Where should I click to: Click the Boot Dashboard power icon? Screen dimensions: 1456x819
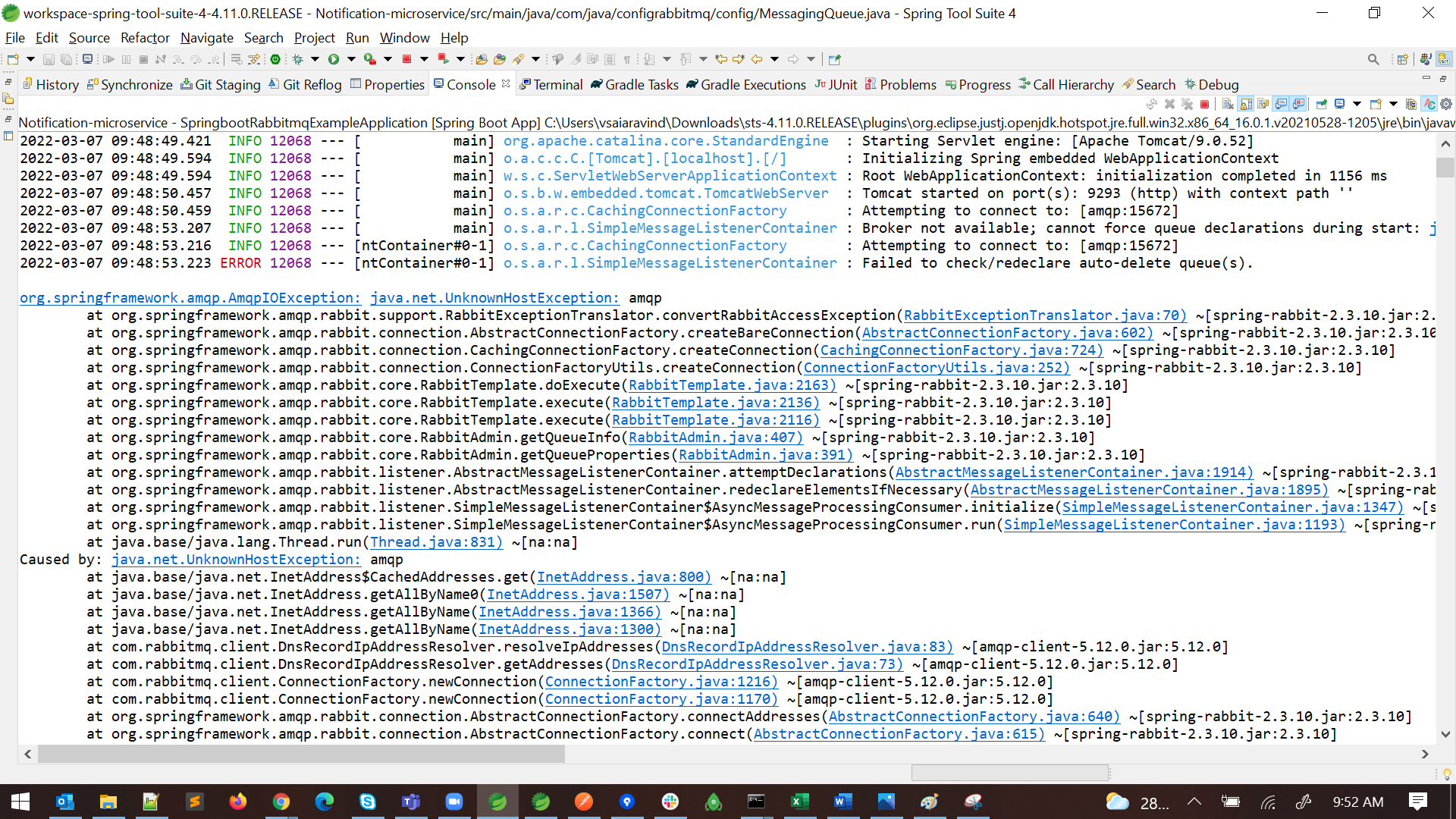tap(275, 59)
